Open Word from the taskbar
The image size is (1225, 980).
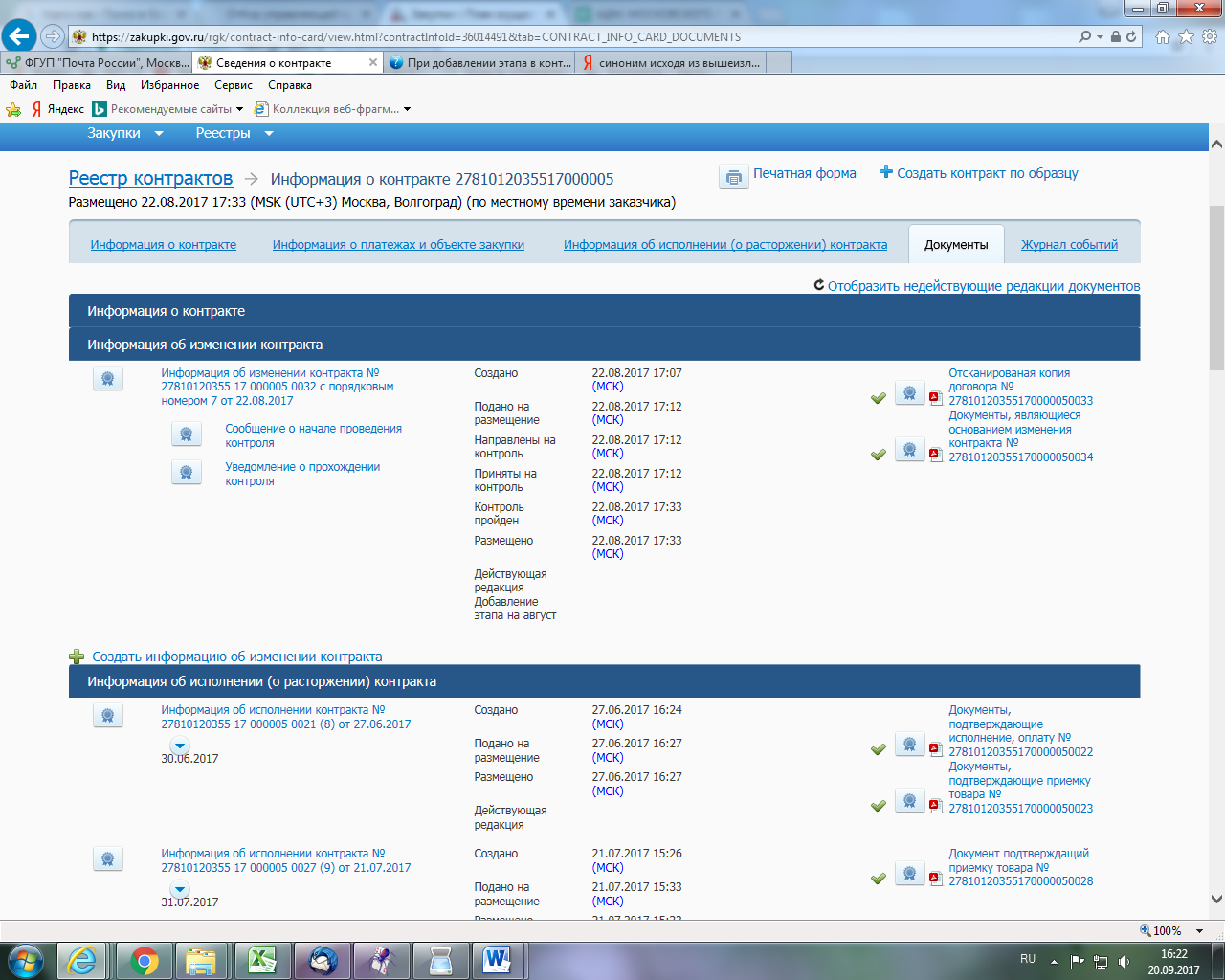(x=498, y=960)
